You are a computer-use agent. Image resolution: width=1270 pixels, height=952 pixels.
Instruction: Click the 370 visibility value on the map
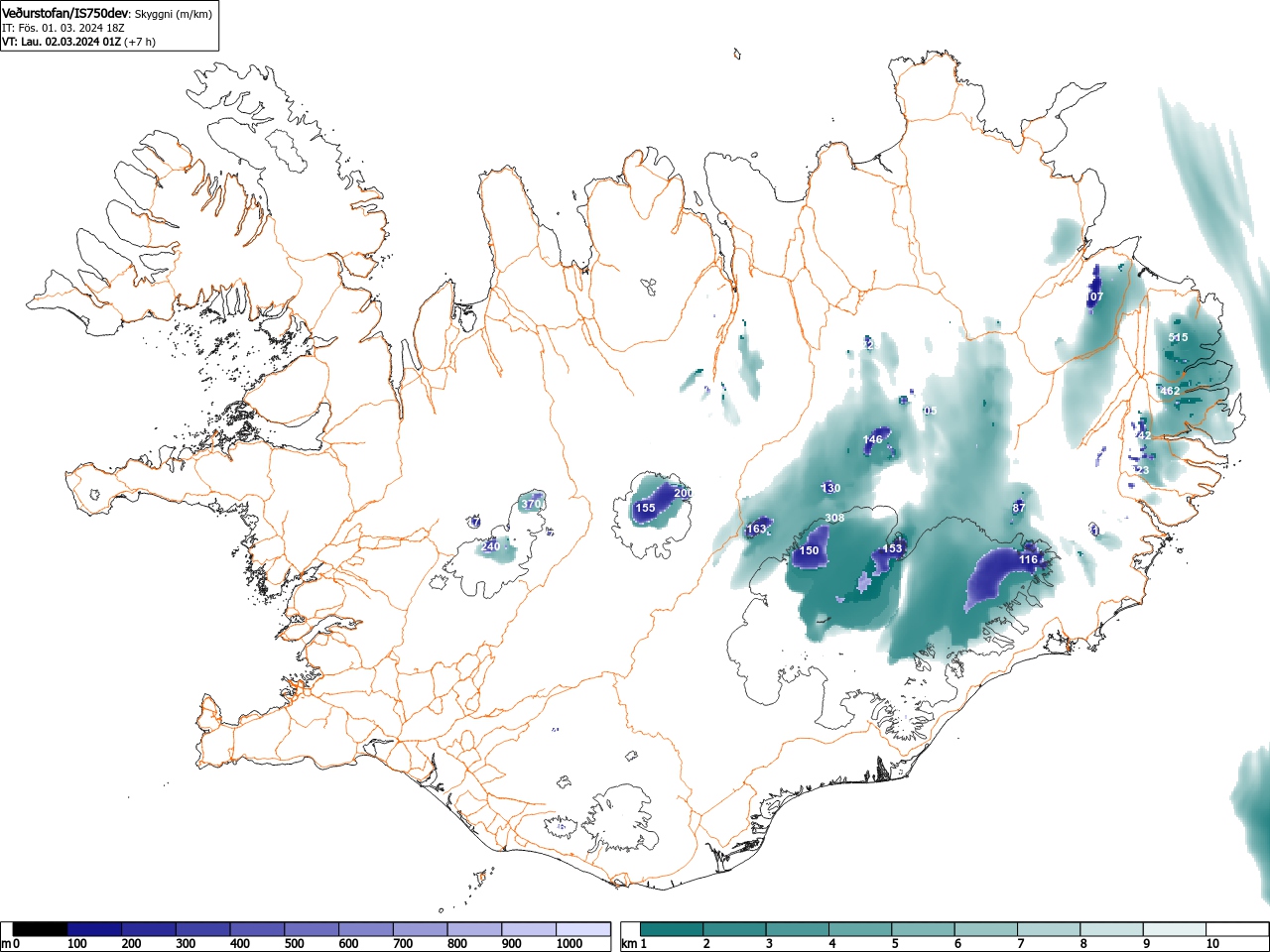point(531,504)
